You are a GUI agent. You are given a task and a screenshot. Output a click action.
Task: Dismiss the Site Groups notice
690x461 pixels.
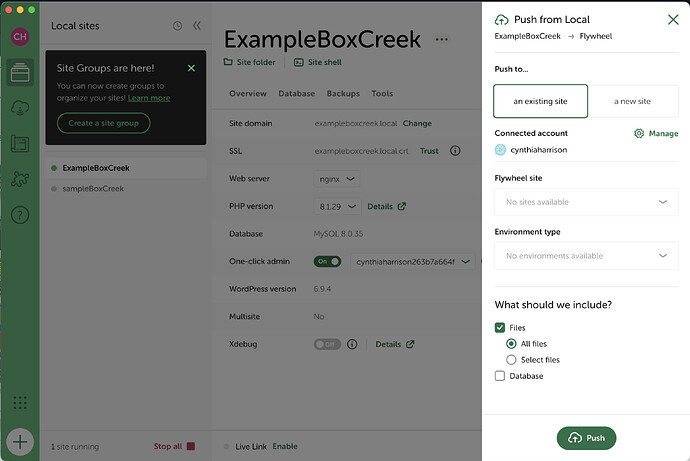tap(191, 68)
